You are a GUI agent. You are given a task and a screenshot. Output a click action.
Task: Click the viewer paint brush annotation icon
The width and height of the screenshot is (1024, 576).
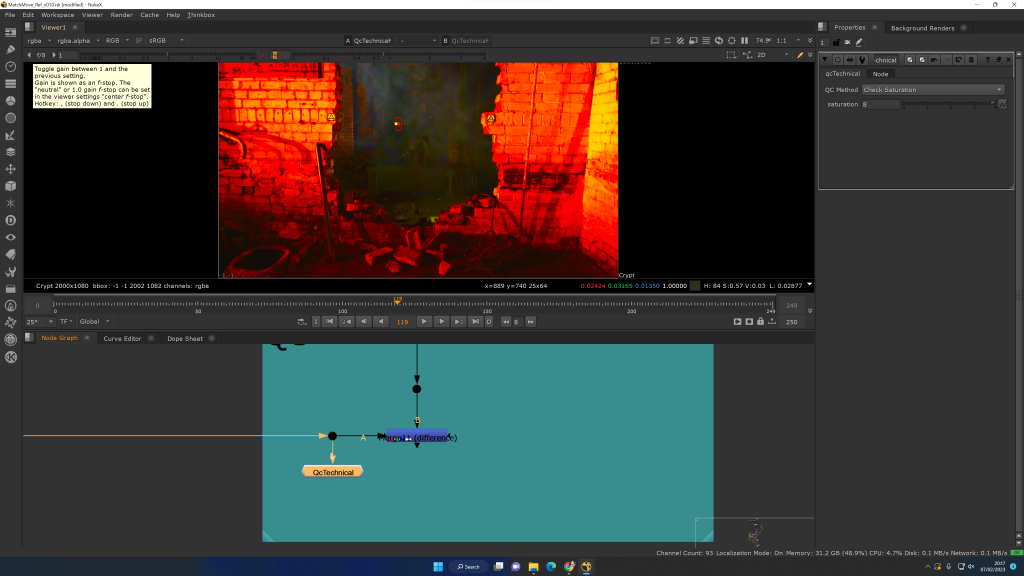800,55
